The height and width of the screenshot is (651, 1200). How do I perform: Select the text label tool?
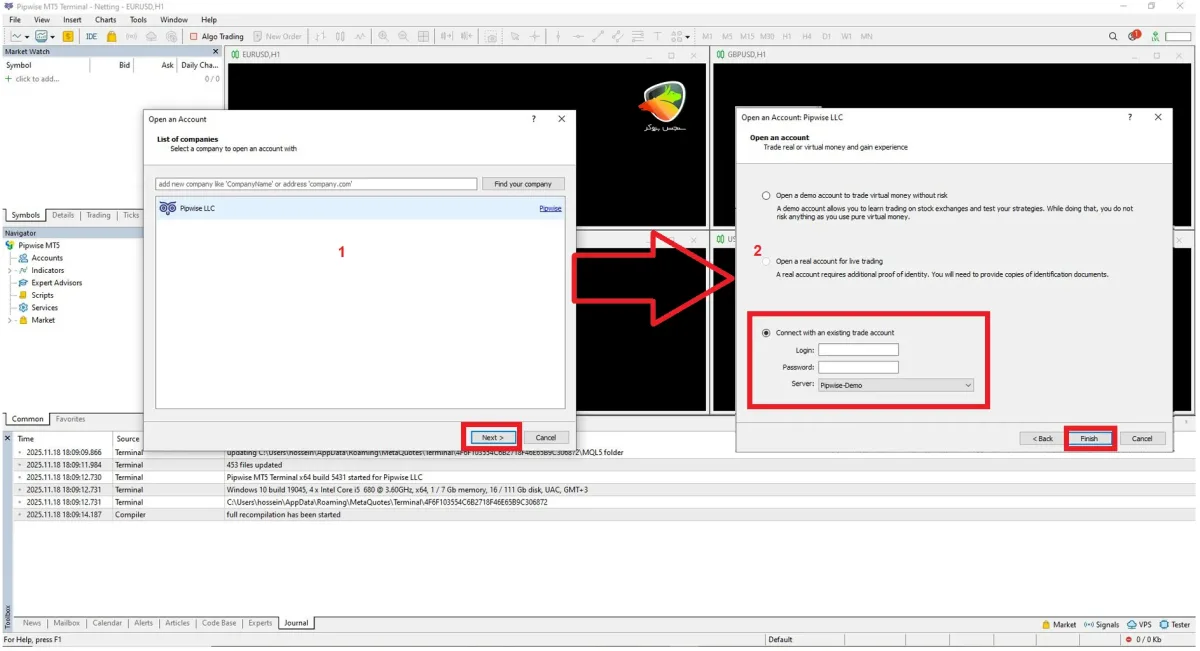click(x=657, y=36)
